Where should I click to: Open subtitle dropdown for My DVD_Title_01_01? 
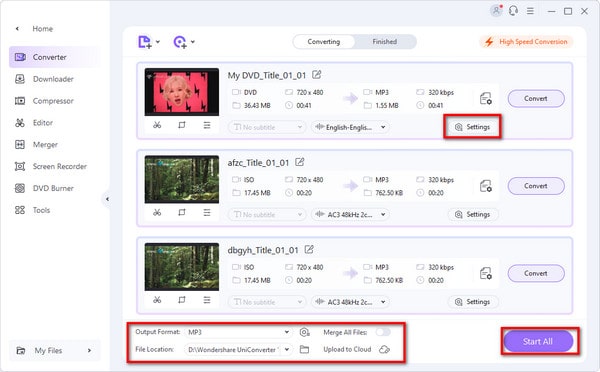[267, 127]
